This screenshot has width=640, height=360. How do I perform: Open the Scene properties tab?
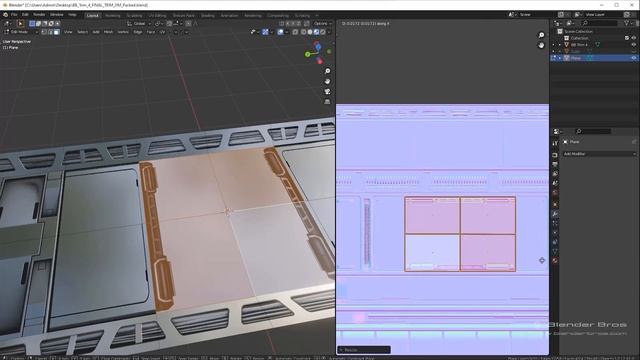tap(555, 183)
